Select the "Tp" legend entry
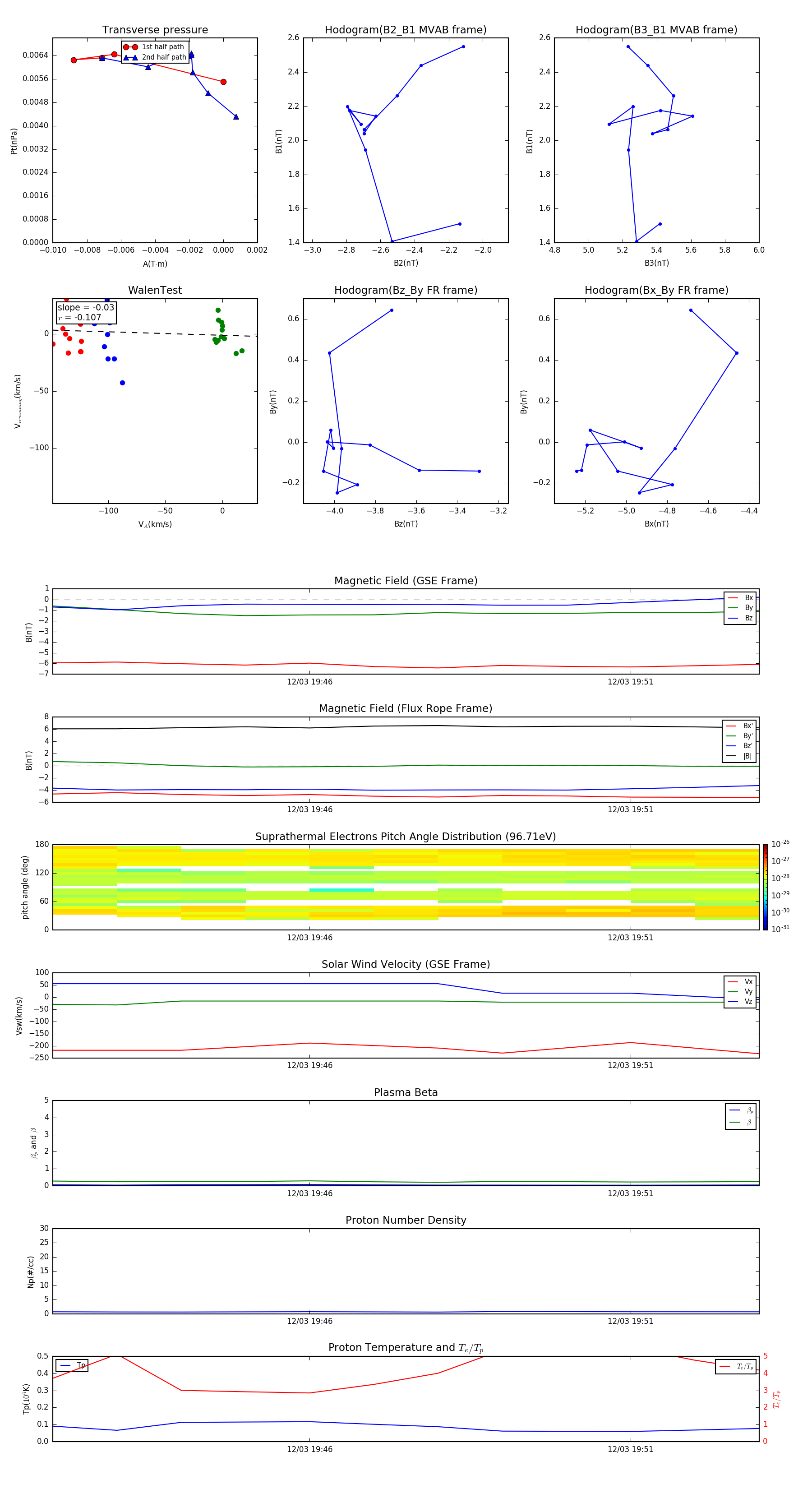The height and width of the screenshot is (1489, 812). [72, 1366]
